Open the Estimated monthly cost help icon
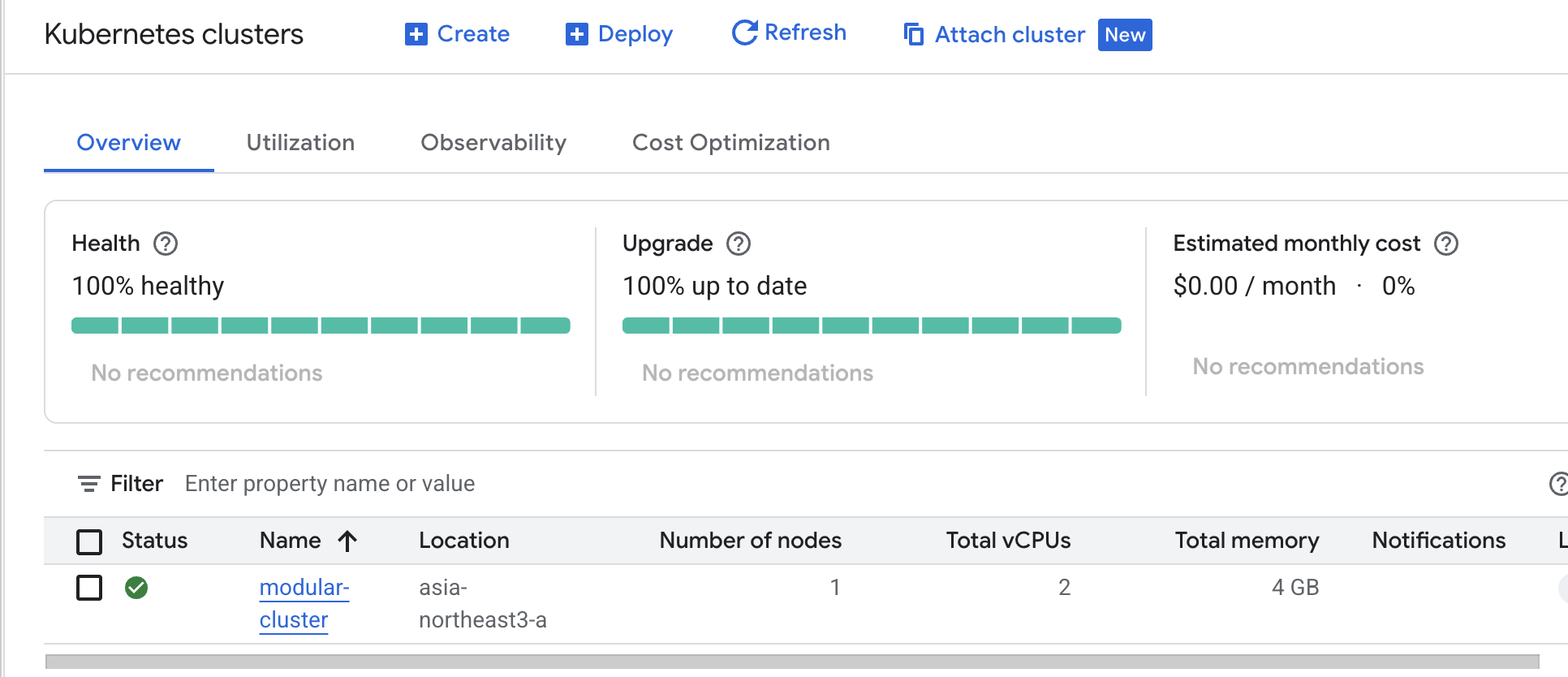Viewport: 1568px width, 677px height. pyautogui.click(x=1446, y=244)
